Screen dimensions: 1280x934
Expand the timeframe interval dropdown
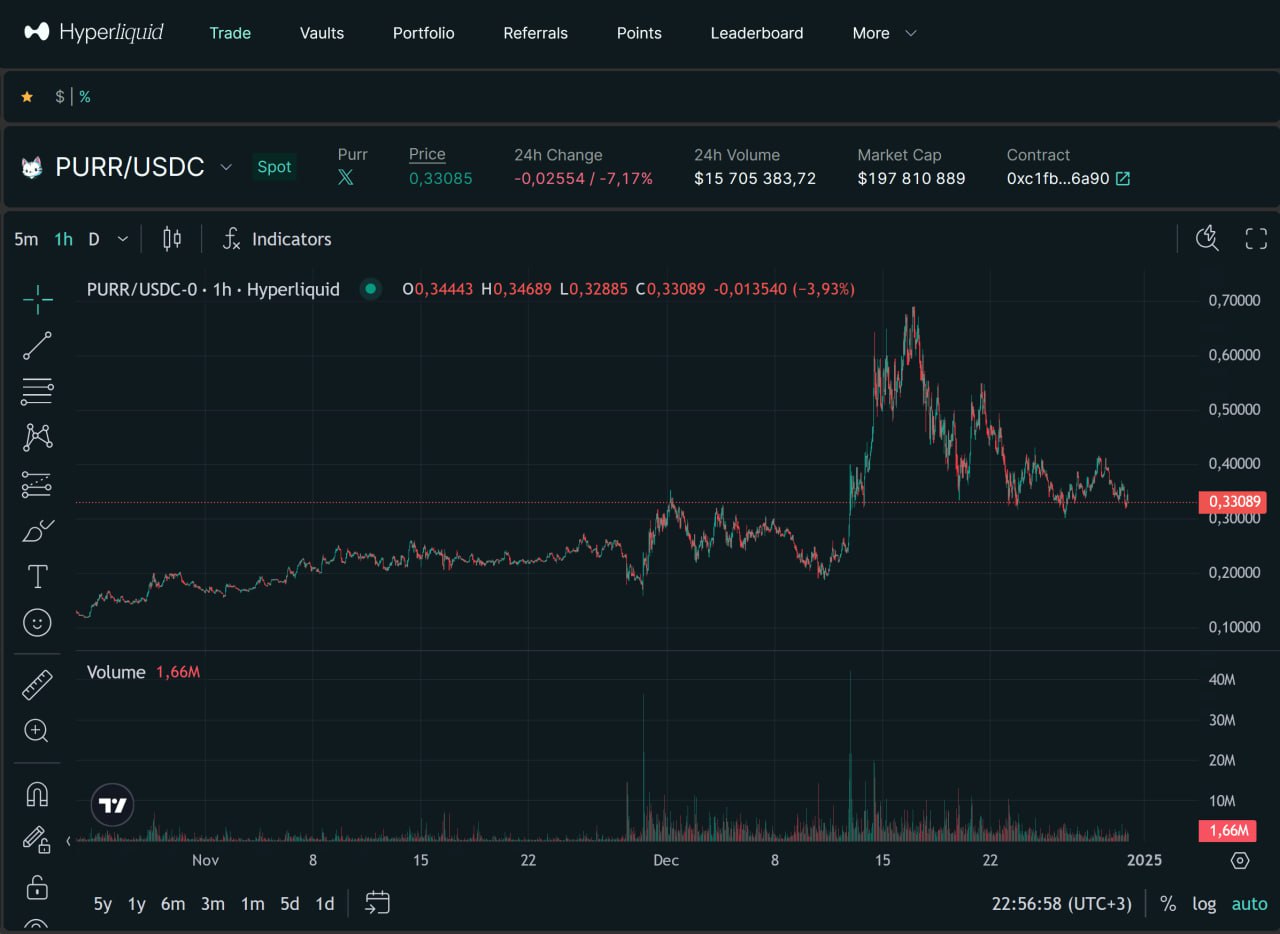123,239
